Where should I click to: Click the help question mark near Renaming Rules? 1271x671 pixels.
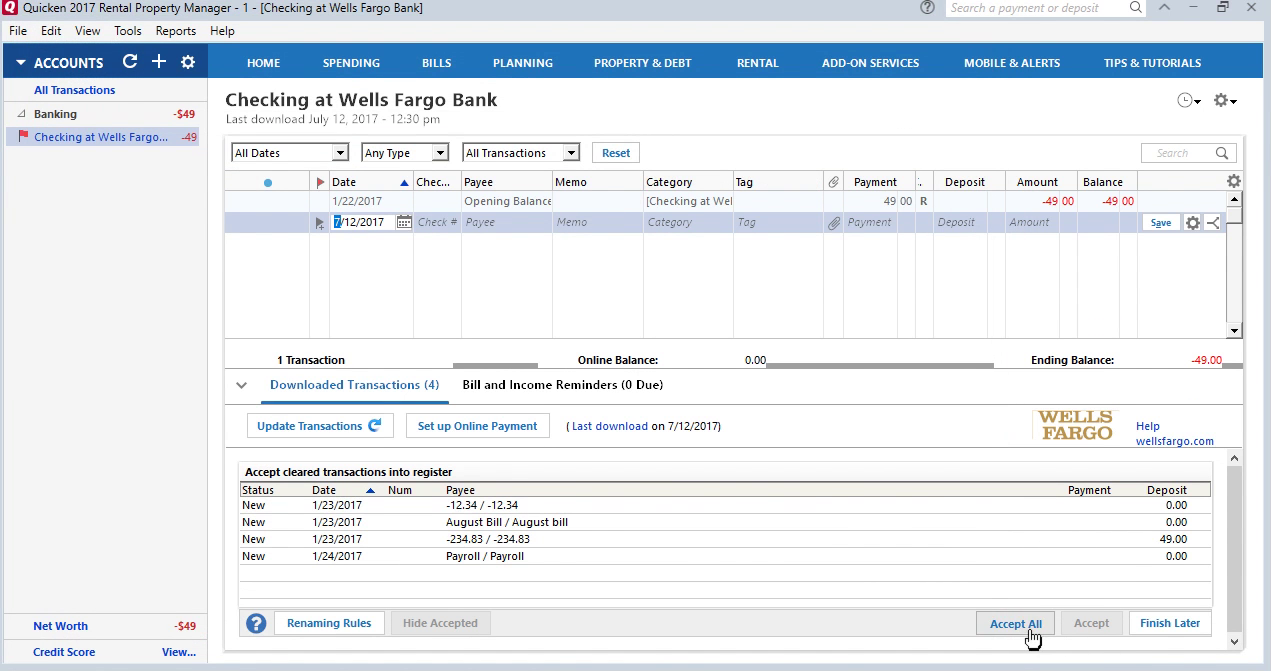point(256,623)
